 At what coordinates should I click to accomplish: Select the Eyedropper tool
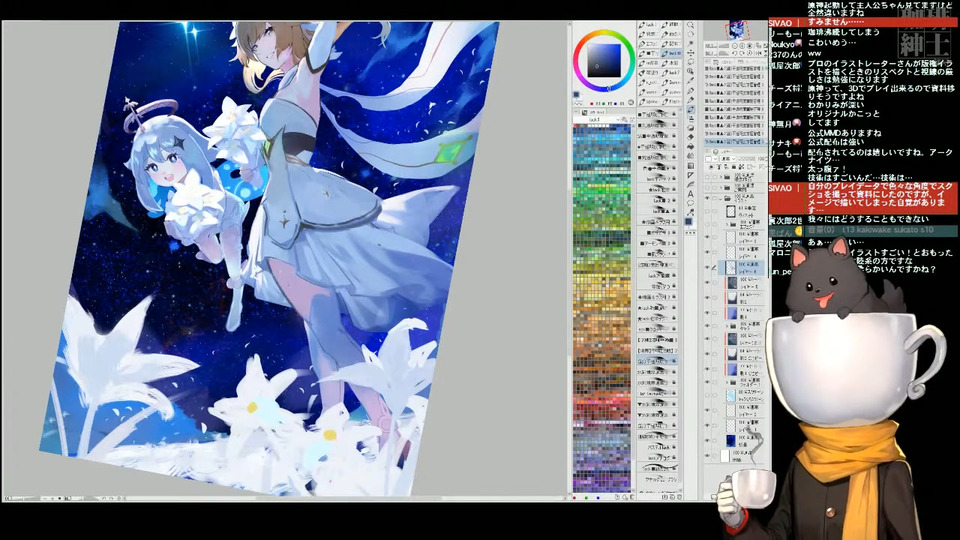691,80
